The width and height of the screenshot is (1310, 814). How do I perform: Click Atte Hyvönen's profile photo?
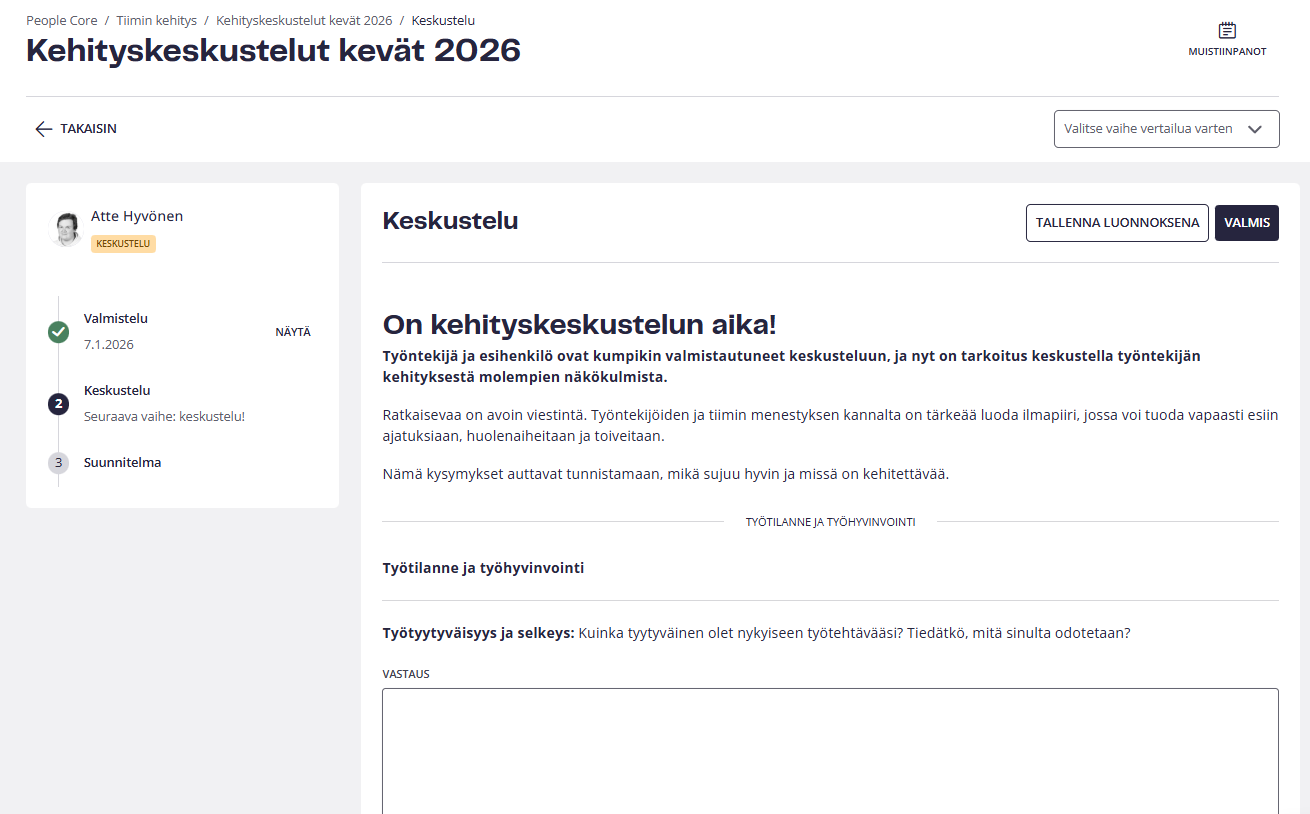click(67, 229)
